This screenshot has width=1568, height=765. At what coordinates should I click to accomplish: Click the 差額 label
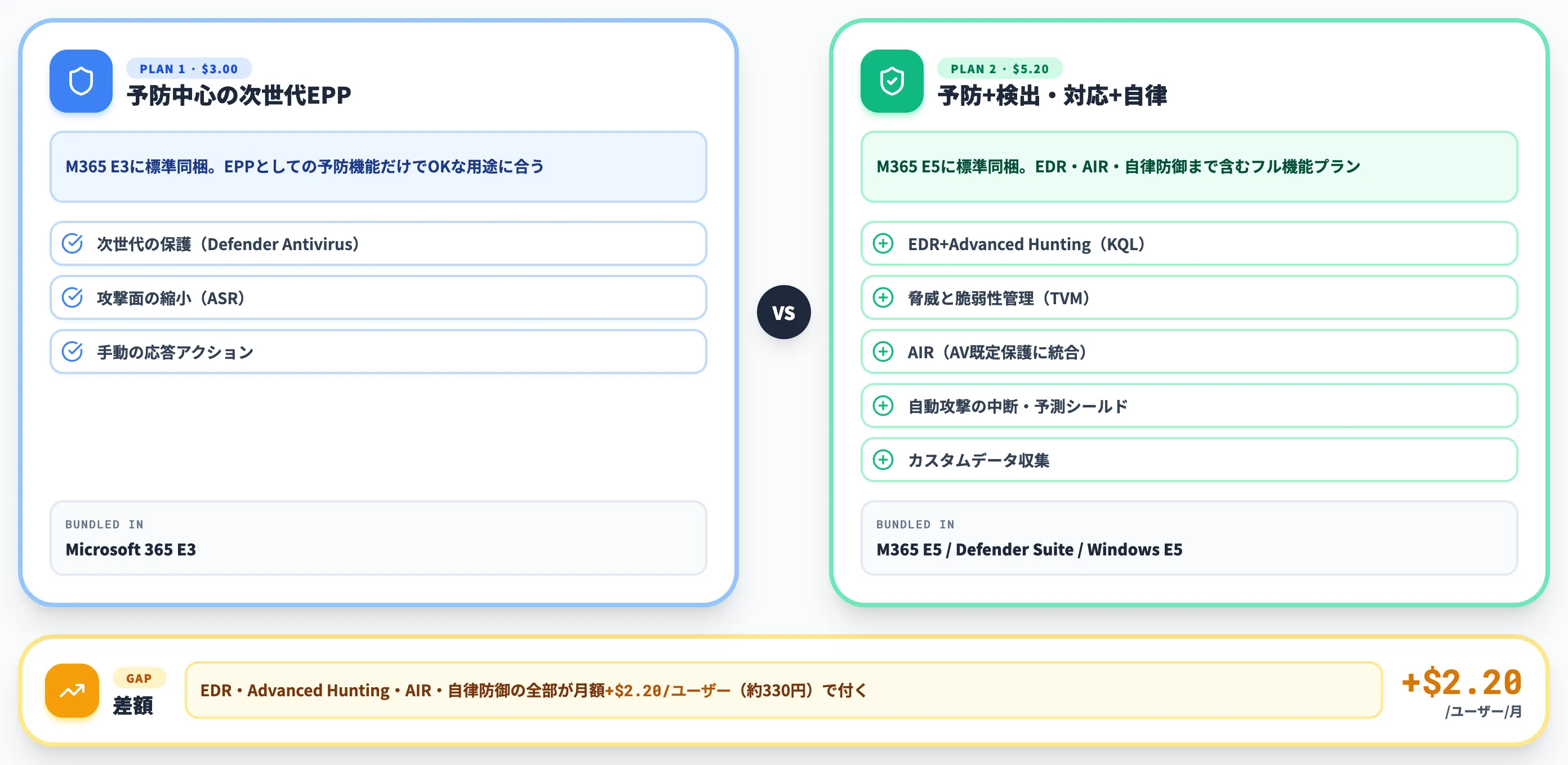133,706
